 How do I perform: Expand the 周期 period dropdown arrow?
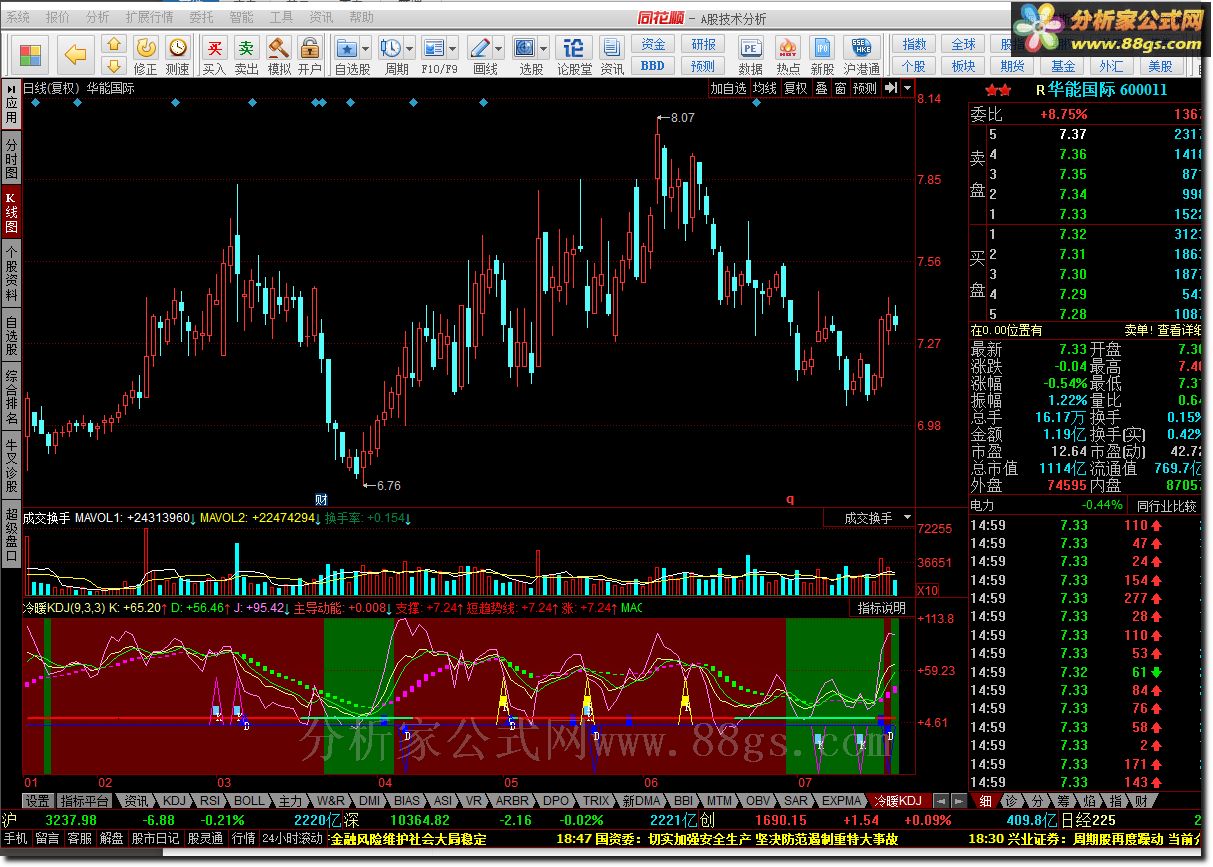[x=411, y=47]
